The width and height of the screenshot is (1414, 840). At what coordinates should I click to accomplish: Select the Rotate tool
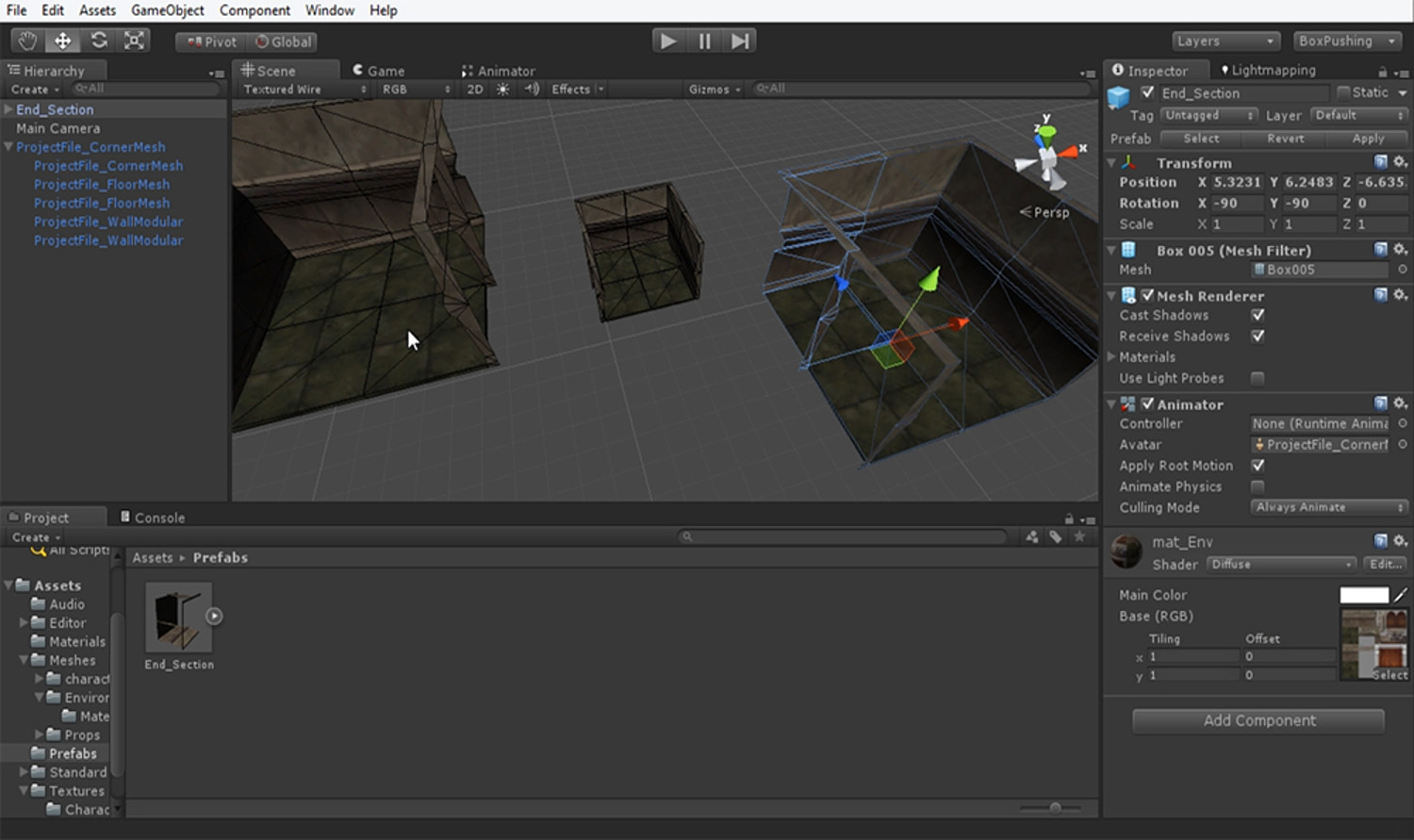[98, 40]
